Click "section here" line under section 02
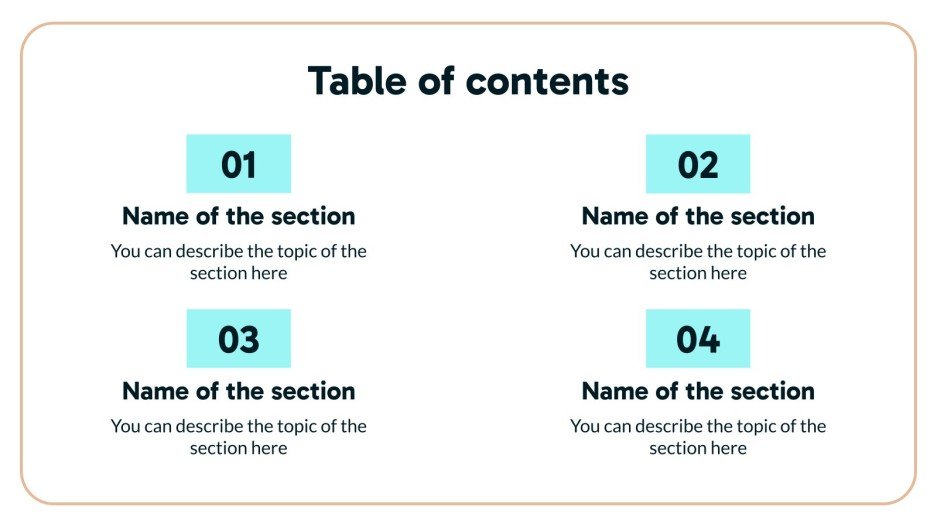Screen dimensions: 937x527 [698, 273]
